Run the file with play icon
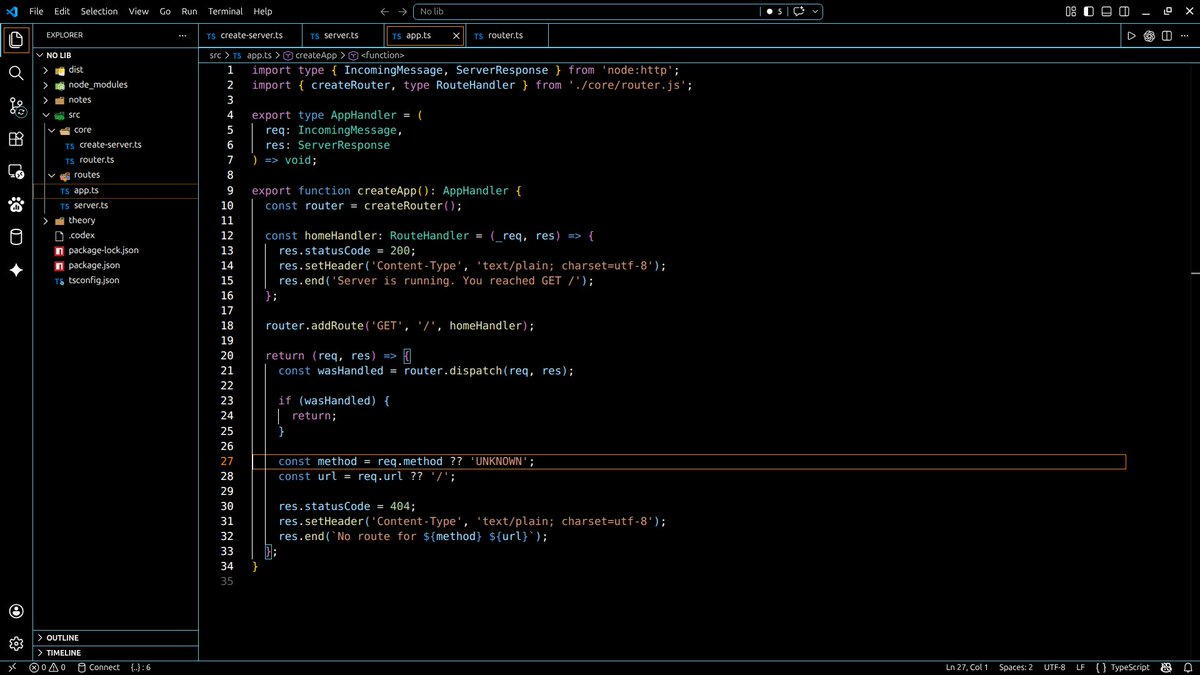This screenshot has height=675, width=1200. pyautogui.click(x=1131, y=36)
